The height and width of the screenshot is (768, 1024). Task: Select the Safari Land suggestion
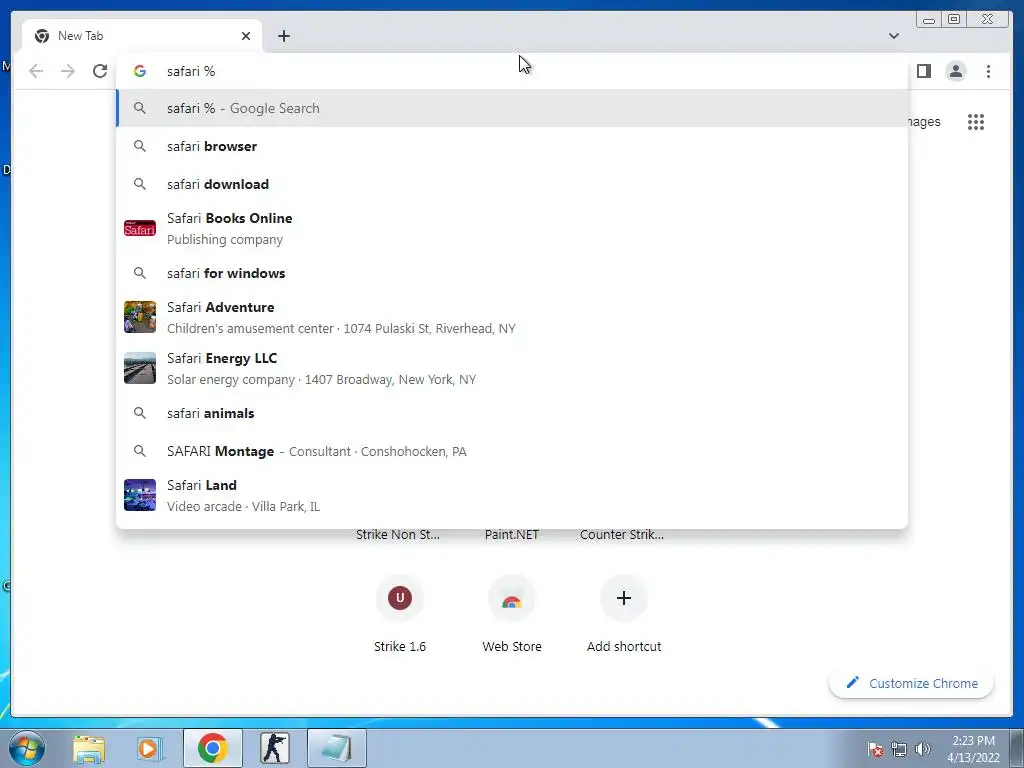(x=512, y=495)
